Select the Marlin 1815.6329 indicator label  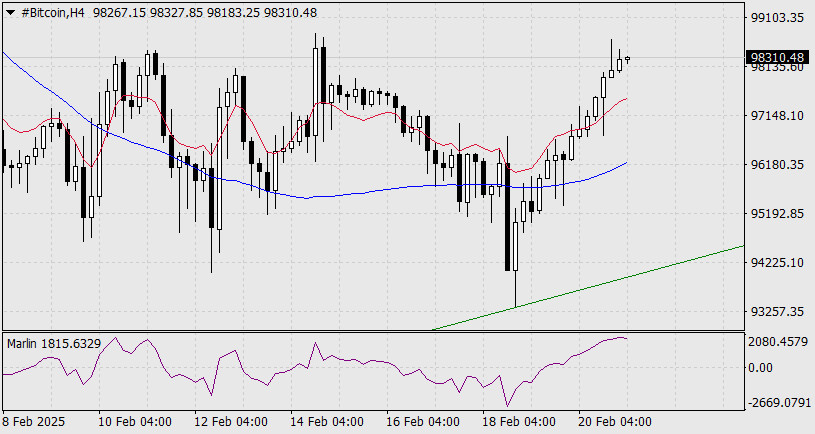click(54, 344)
